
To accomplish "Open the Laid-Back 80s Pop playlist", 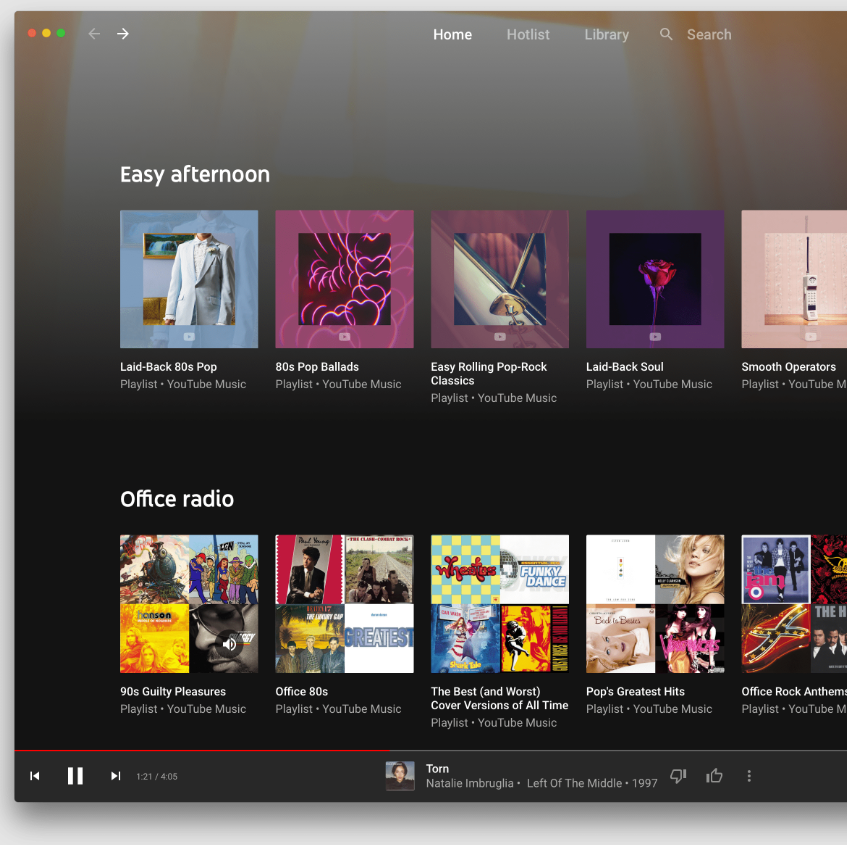I will tap(189, 279).
